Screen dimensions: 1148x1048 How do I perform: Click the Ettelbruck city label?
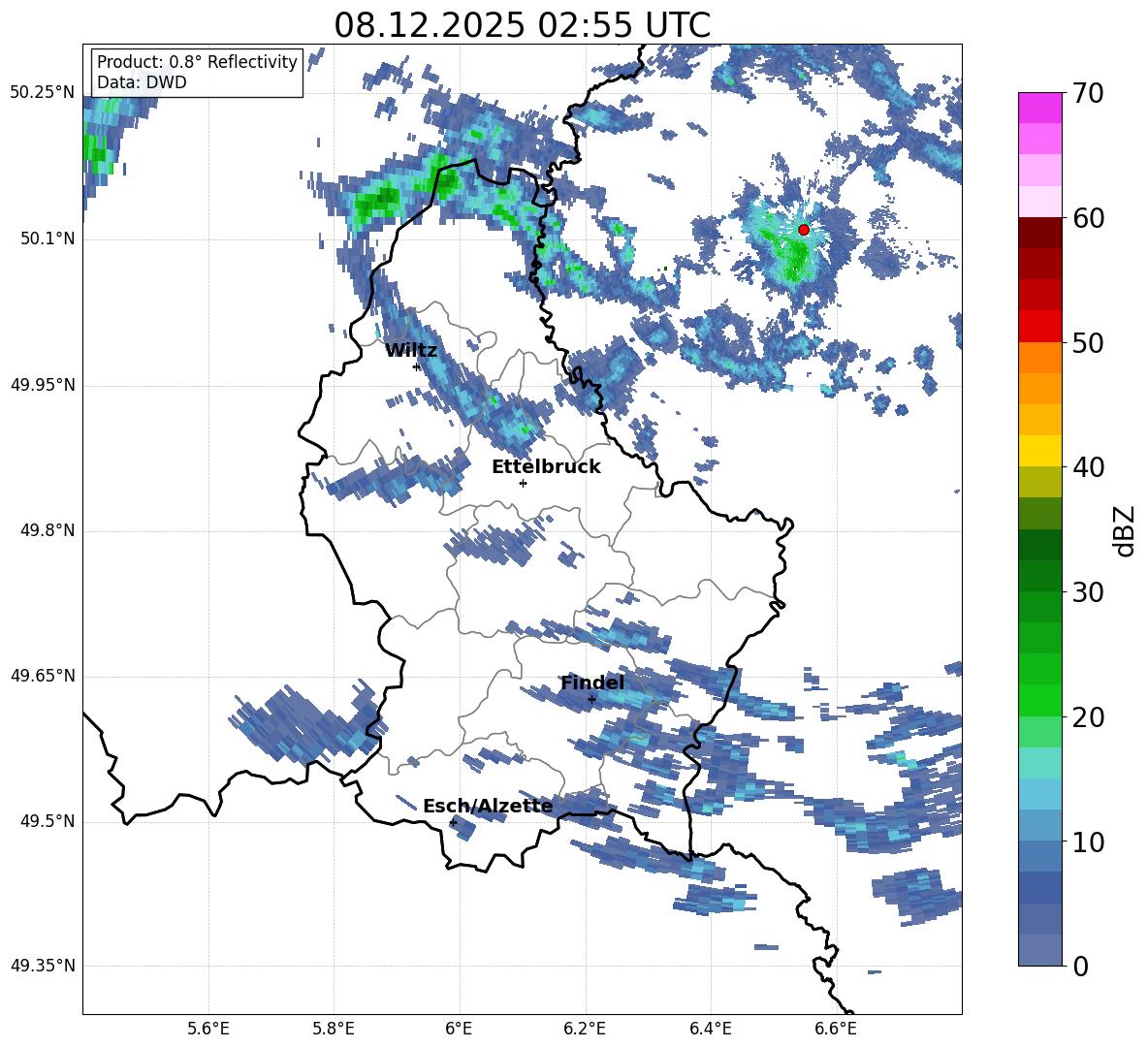[546, 467]
